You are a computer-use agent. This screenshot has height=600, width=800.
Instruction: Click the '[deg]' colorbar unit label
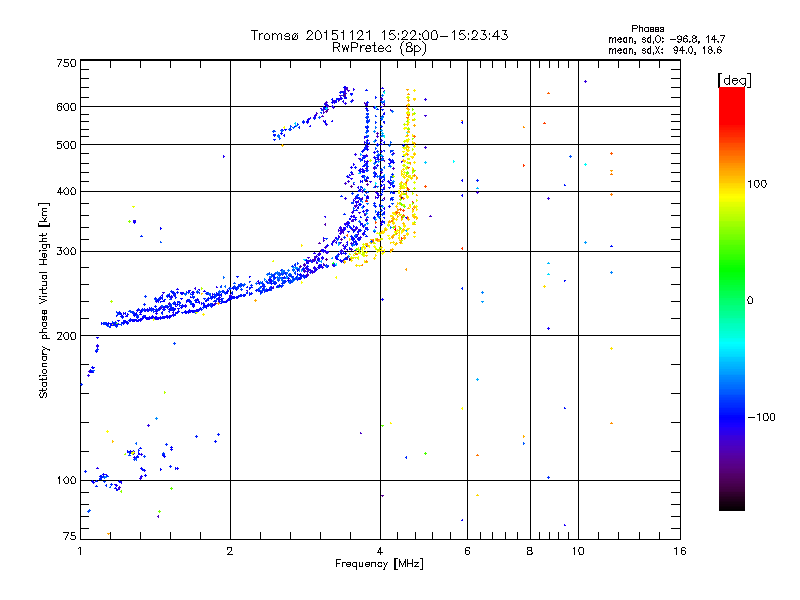click(x=734, y=80)
